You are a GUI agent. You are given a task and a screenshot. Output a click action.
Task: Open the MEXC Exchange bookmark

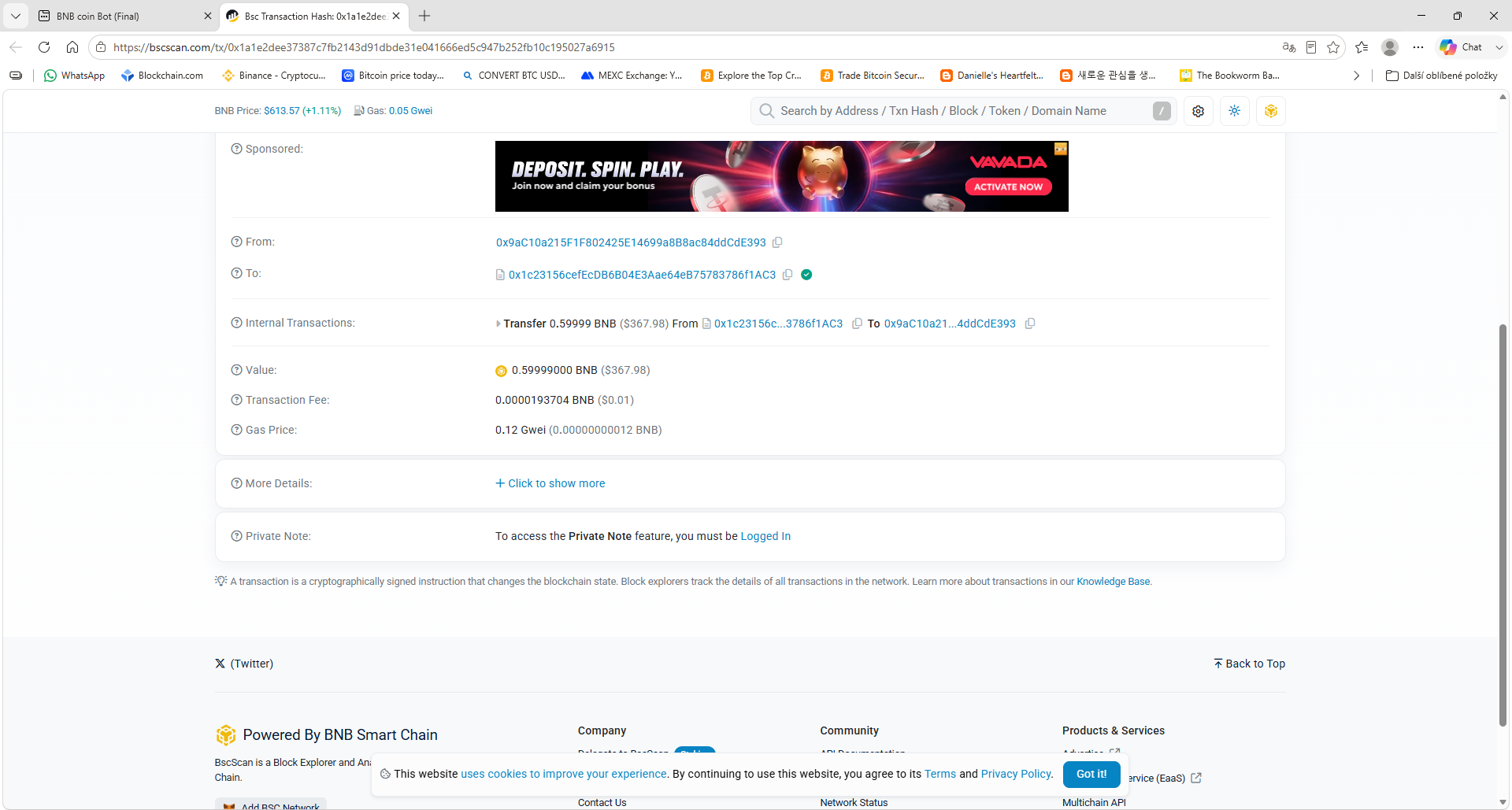(x=632, y=76)
